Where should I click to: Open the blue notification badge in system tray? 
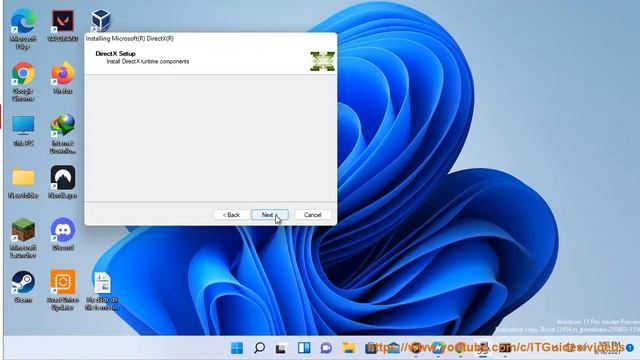630,348
